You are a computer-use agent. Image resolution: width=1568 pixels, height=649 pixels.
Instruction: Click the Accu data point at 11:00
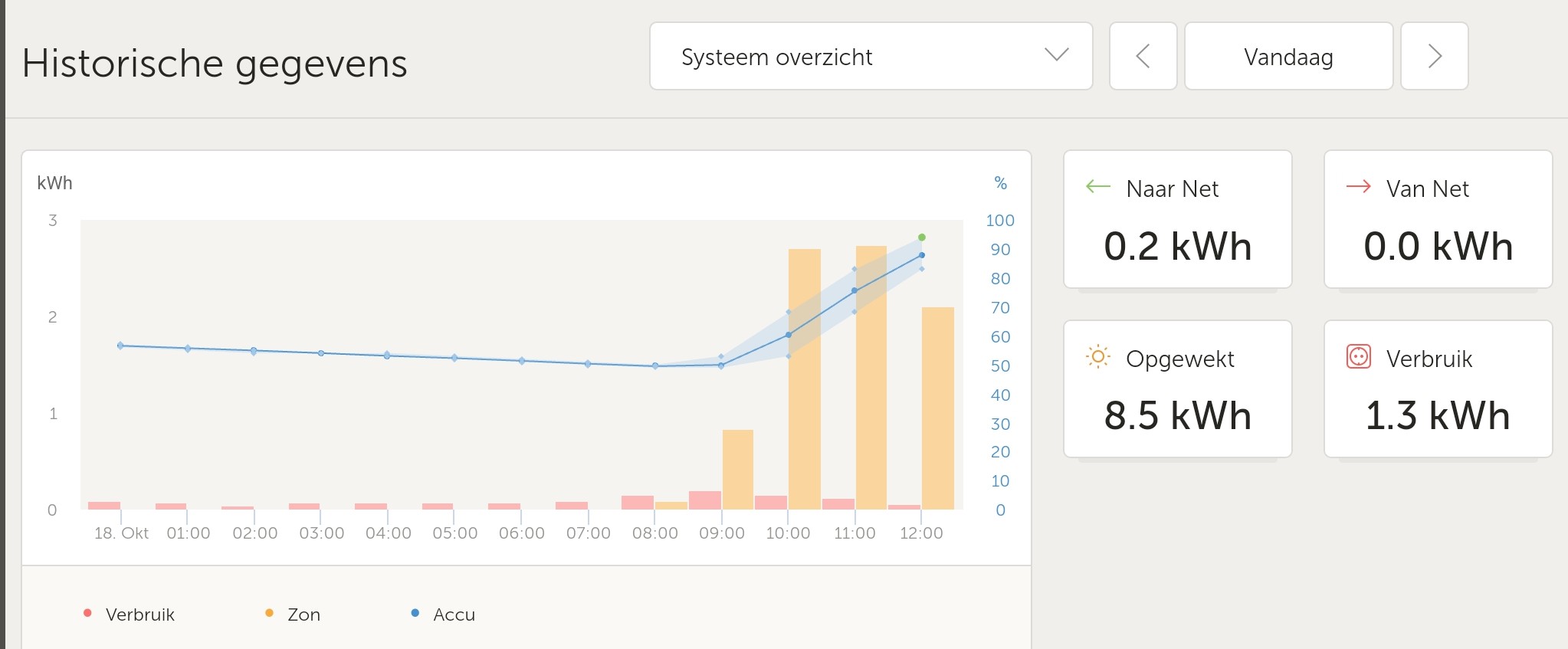pos(855,290)
